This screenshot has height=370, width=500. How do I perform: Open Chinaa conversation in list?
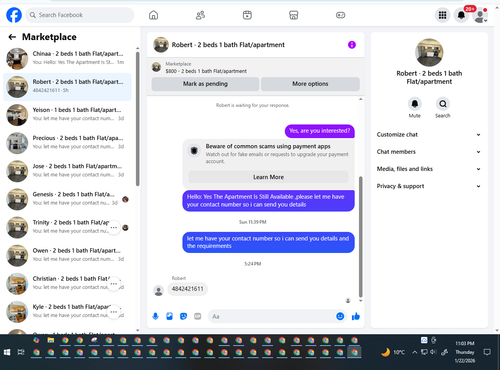(67, 59)
